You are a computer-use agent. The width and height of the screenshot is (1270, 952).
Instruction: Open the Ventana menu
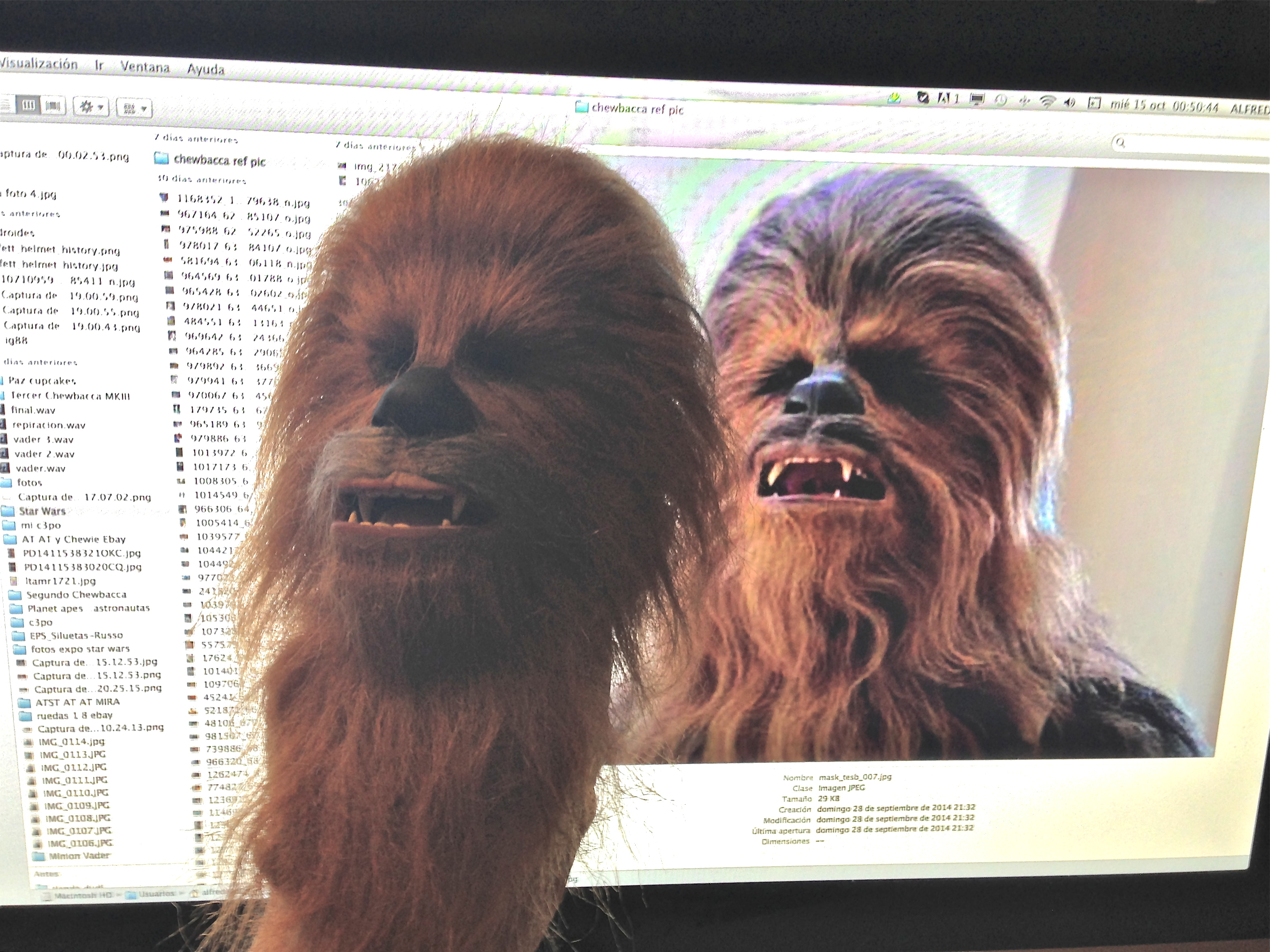click(x=145, y=67)
